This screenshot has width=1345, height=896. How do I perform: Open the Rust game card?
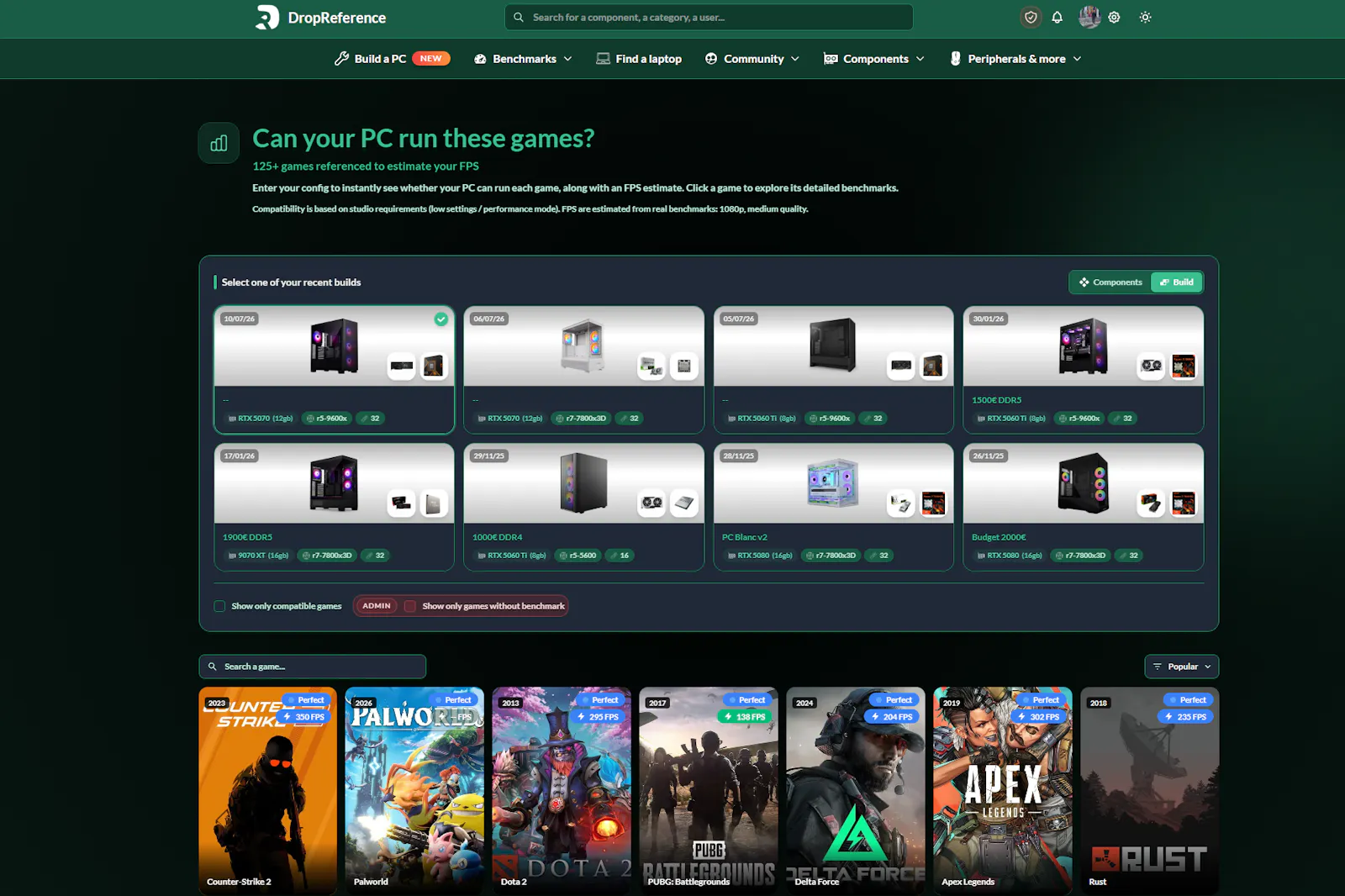click(1150, 790)
